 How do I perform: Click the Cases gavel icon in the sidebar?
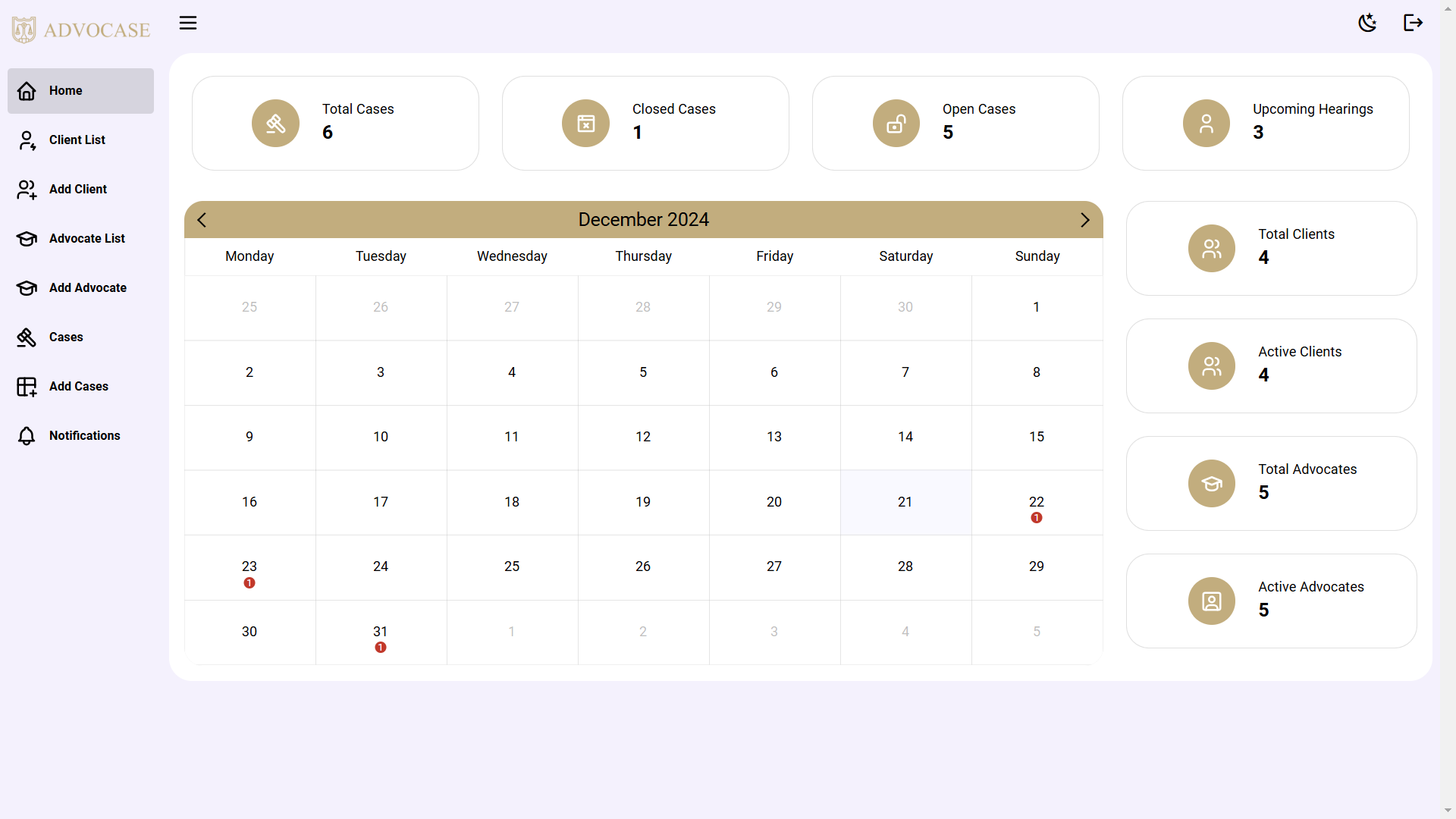click(27, 337)
